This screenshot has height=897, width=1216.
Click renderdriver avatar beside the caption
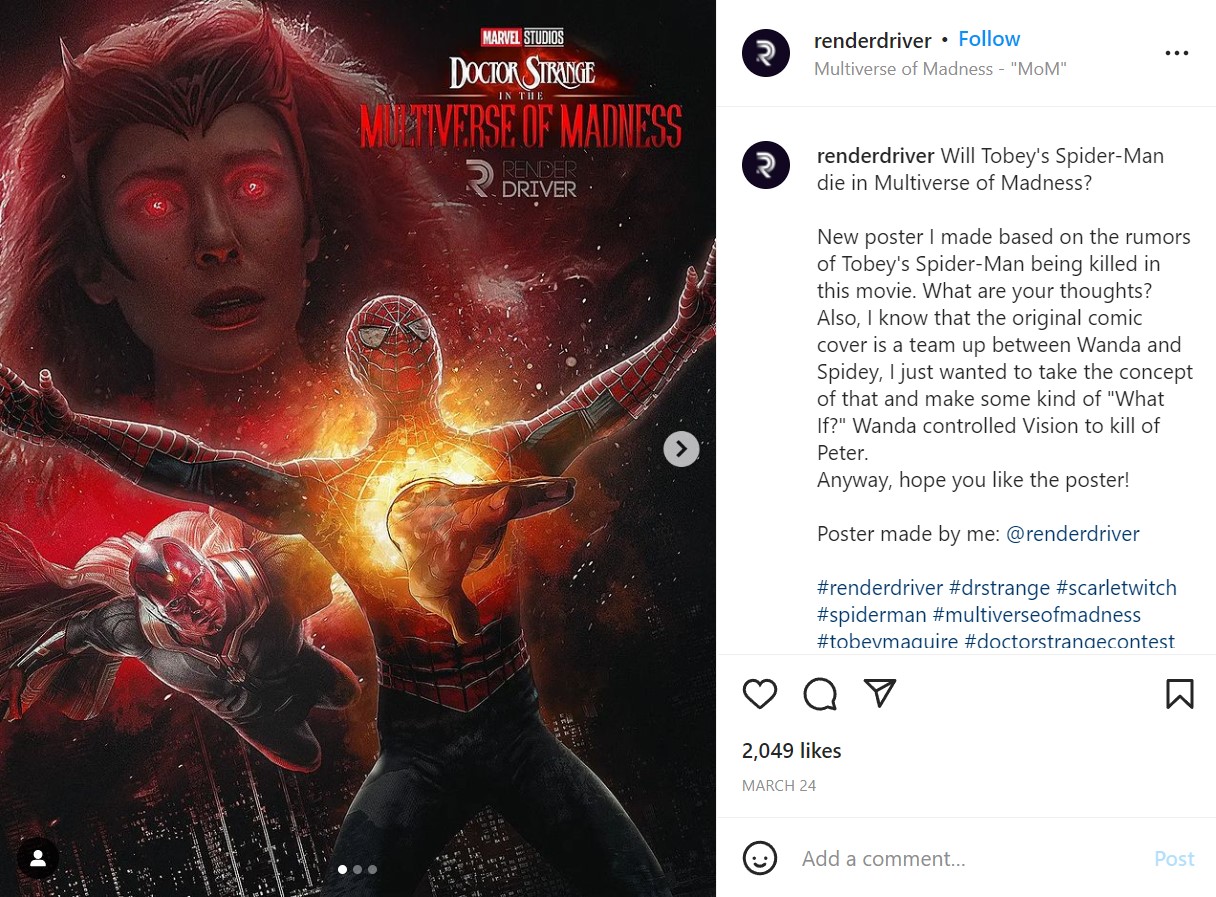766,165
